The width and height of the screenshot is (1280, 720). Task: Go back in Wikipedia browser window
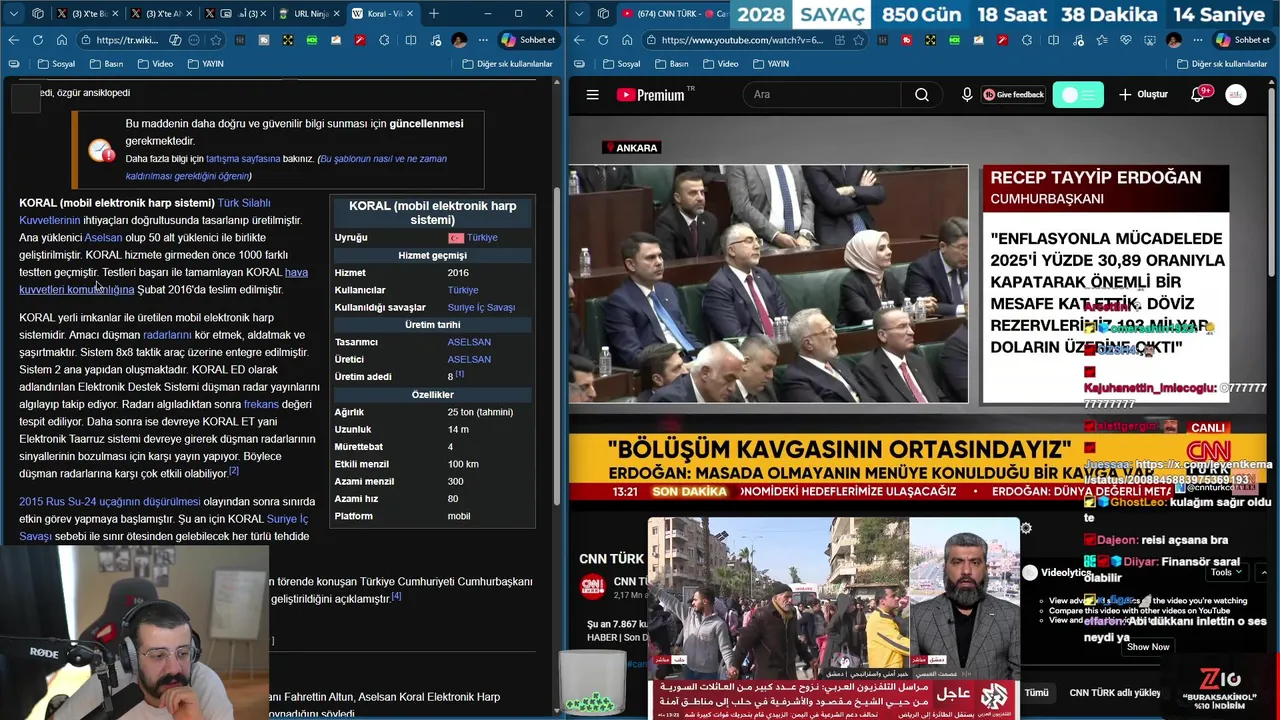(13, 40)
